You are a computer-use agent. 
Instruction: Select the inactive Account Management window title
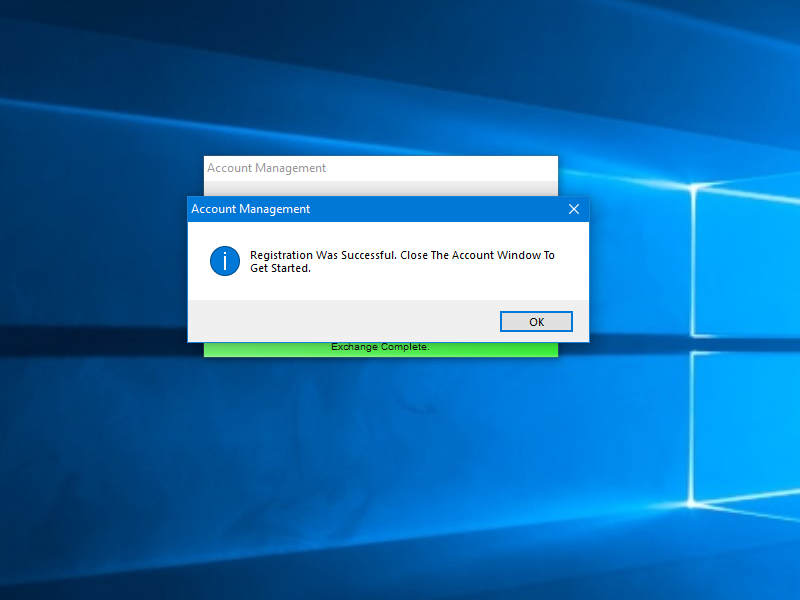click(x=267, y=168)
